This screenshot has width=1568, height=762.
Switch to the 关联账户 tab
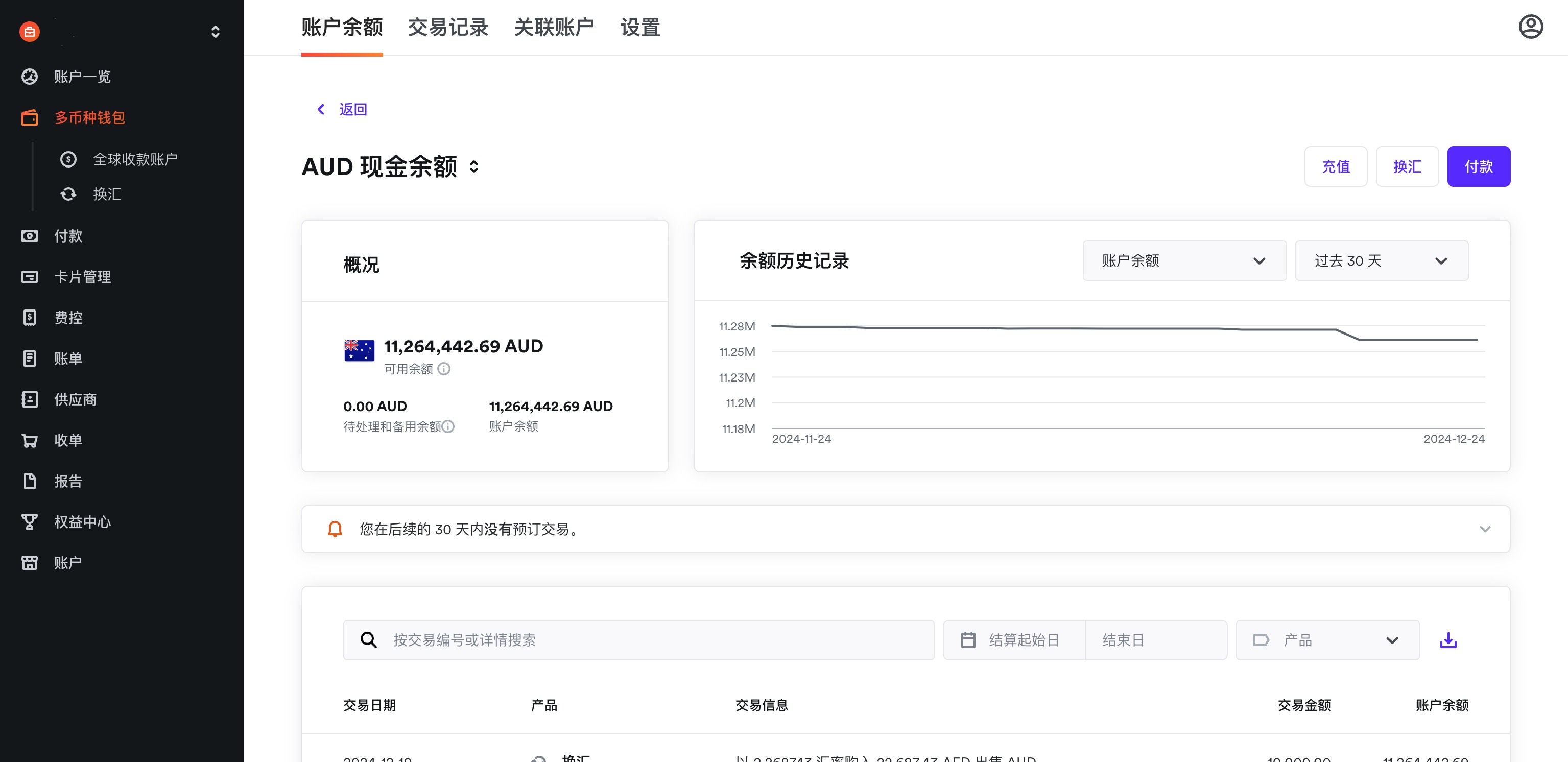pyautogui.click(x=553, y=28)
